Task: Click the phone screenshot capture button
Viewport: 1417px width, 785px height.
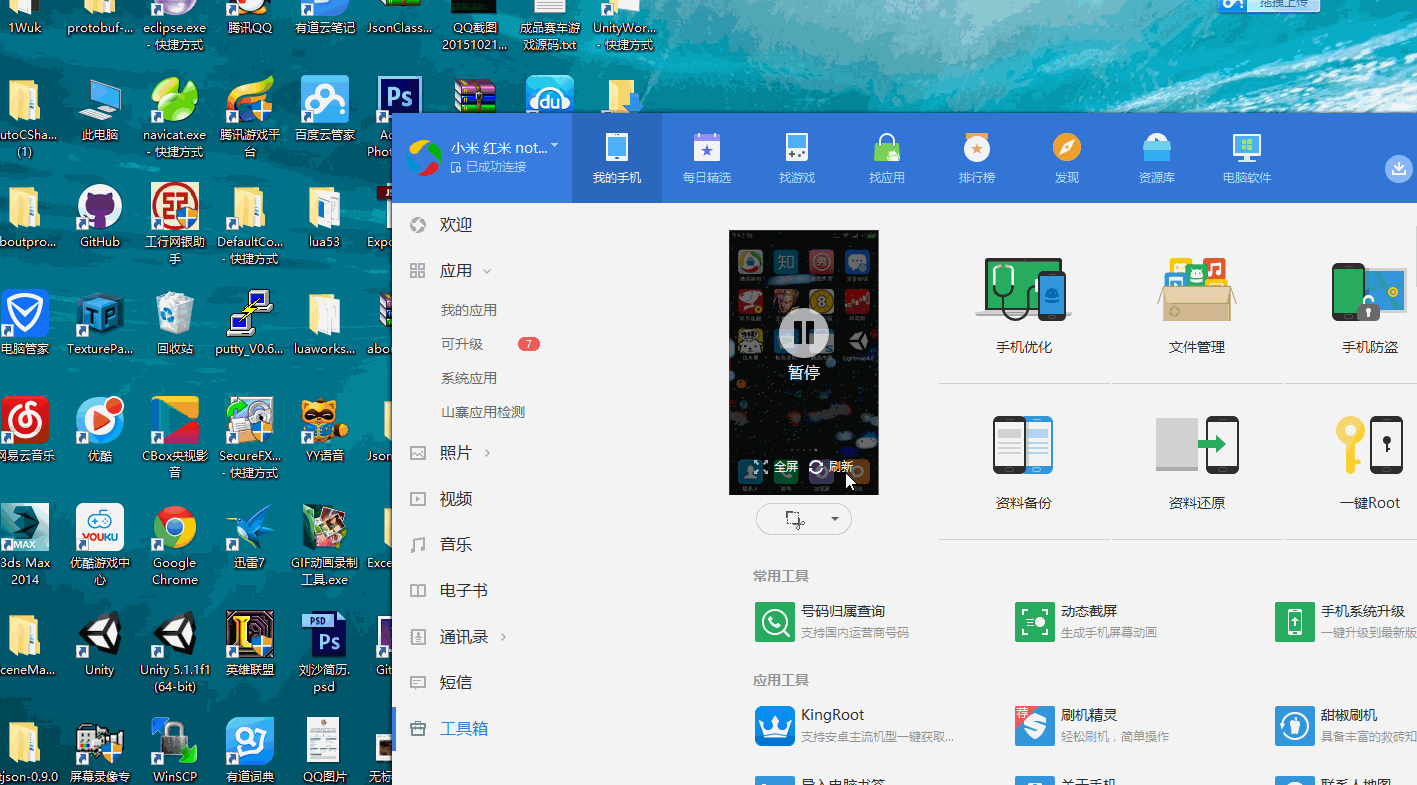Action: [794, 519]
